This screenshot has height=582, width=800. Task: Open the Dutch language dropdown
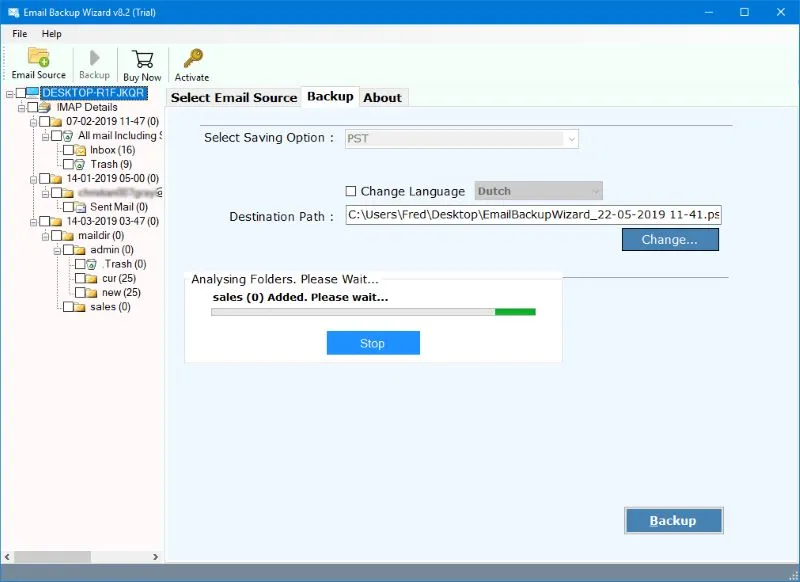pos(539,191)
